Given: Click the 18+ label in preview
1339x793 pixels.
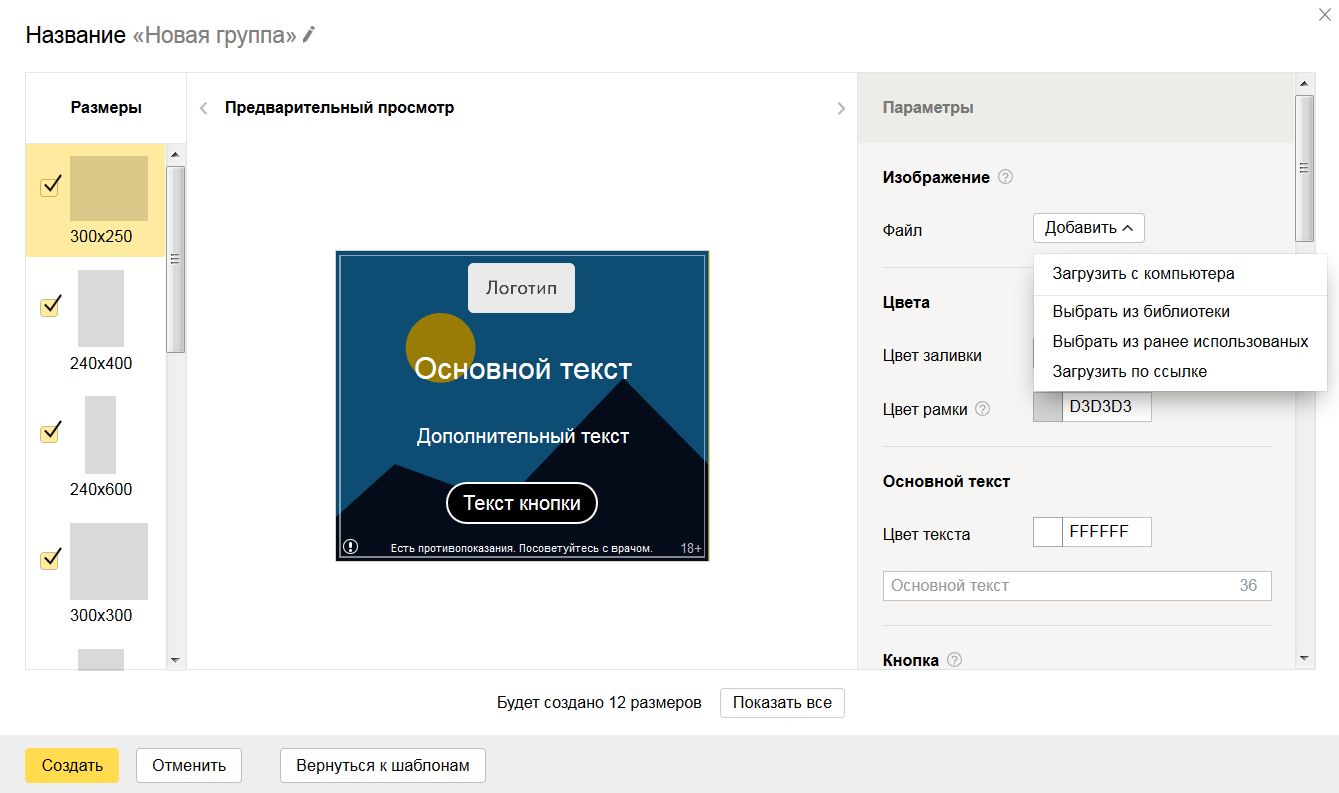Looking at the screenshot, I should 691,548.
